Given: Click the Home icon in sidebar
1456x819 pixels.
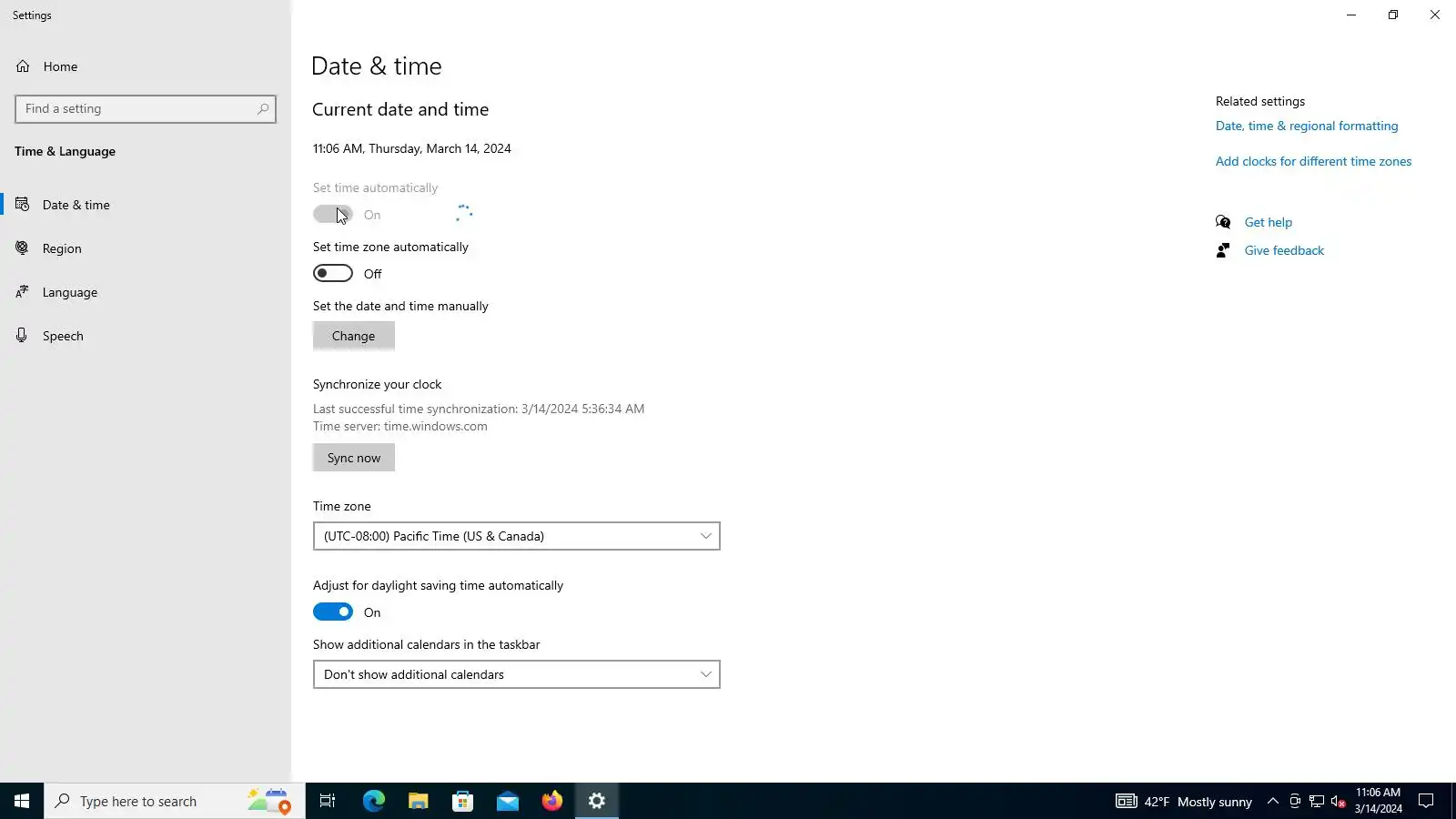Looking at the screenshot, I should 23,66.
